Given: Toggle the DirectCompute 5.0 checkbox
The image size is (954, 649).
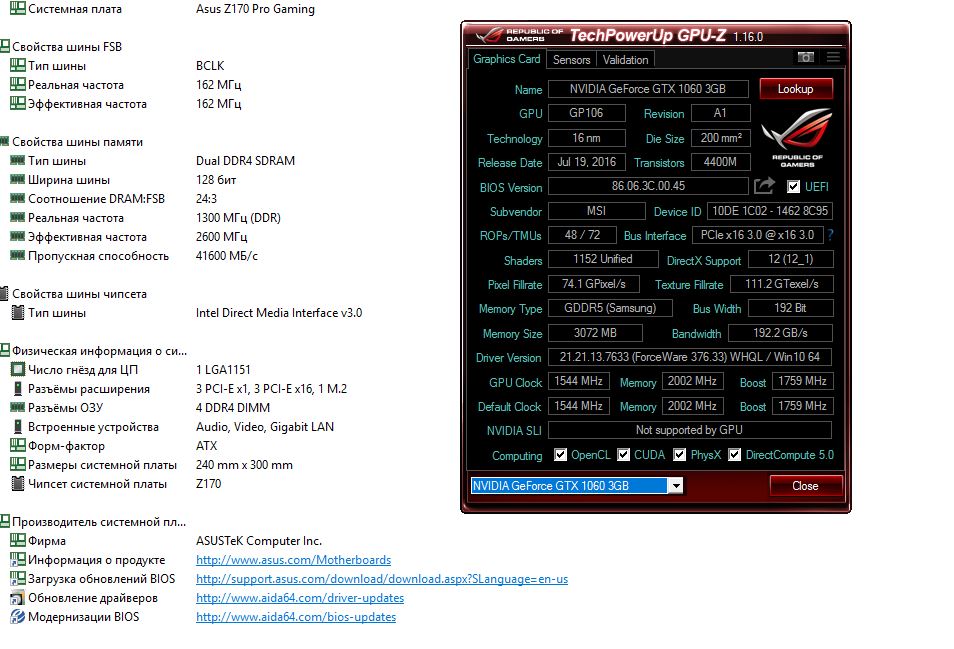Looking at the screenshot, I should click(x=735, y=454).
